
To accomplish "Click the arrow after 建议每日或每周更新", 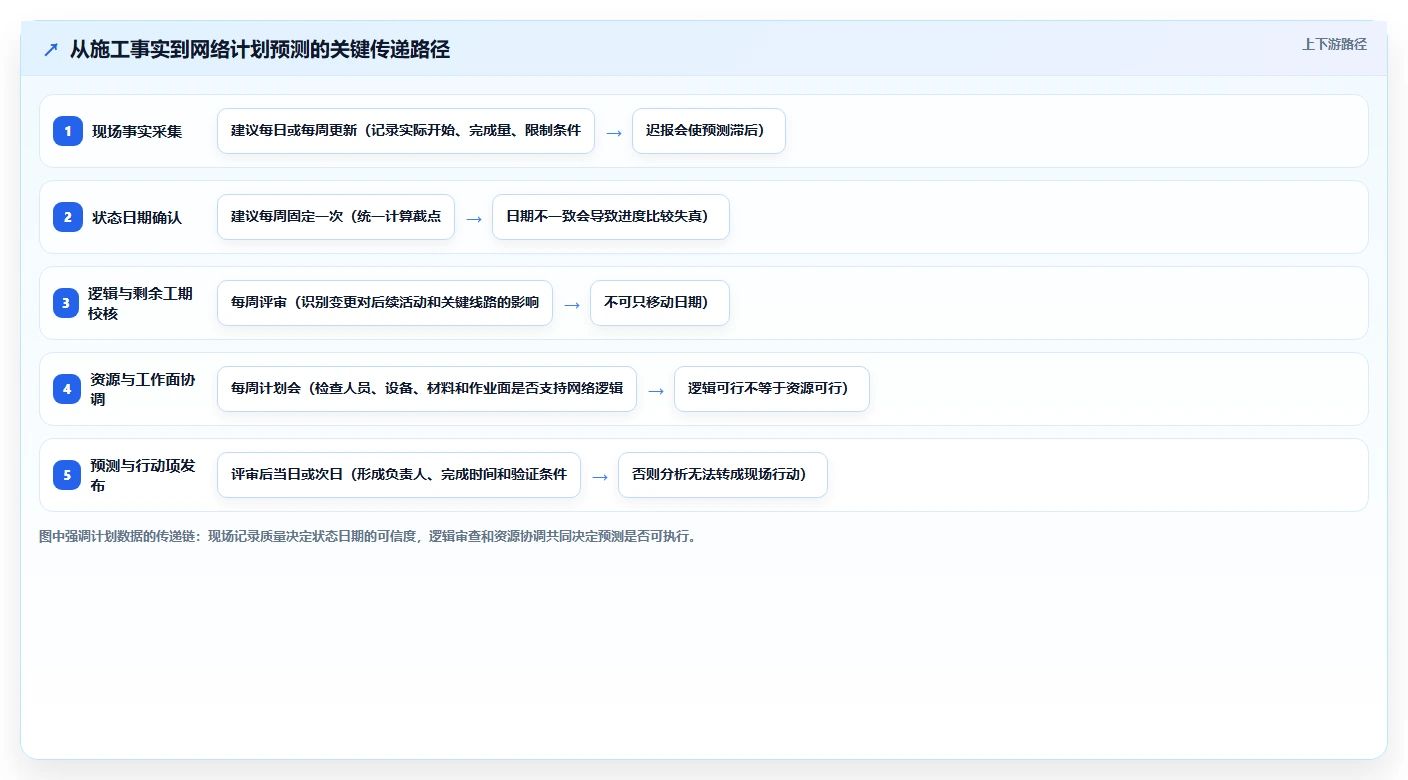I will (614, 132).
